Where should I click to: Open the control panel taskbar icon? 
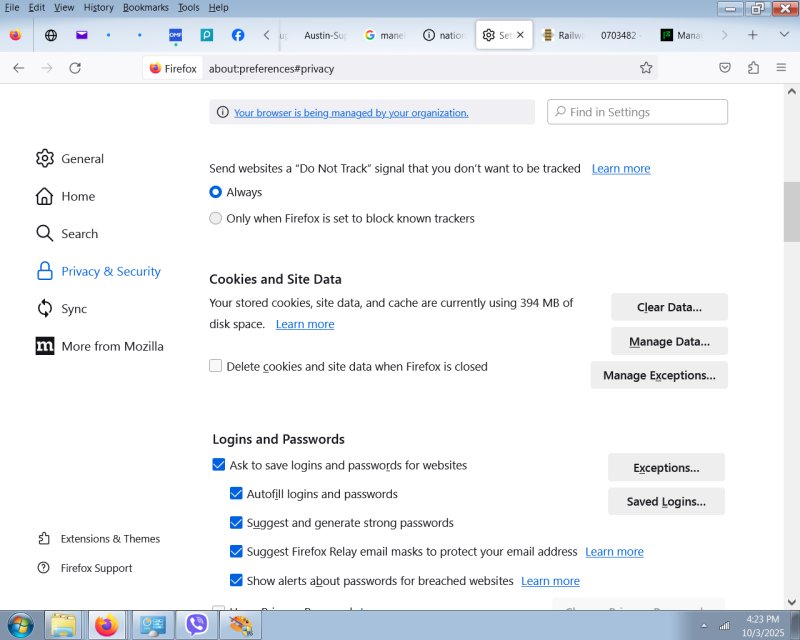153,625
